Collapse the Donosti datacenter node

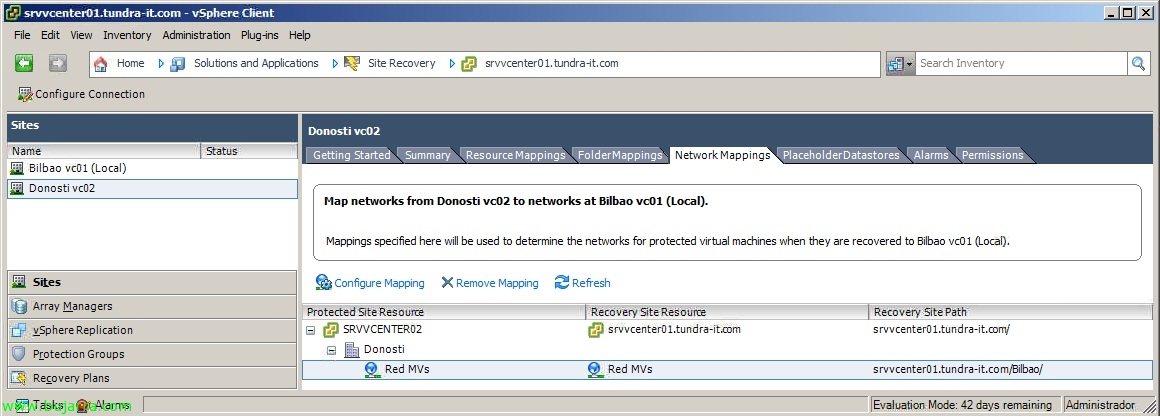click(x=331, y=349)
